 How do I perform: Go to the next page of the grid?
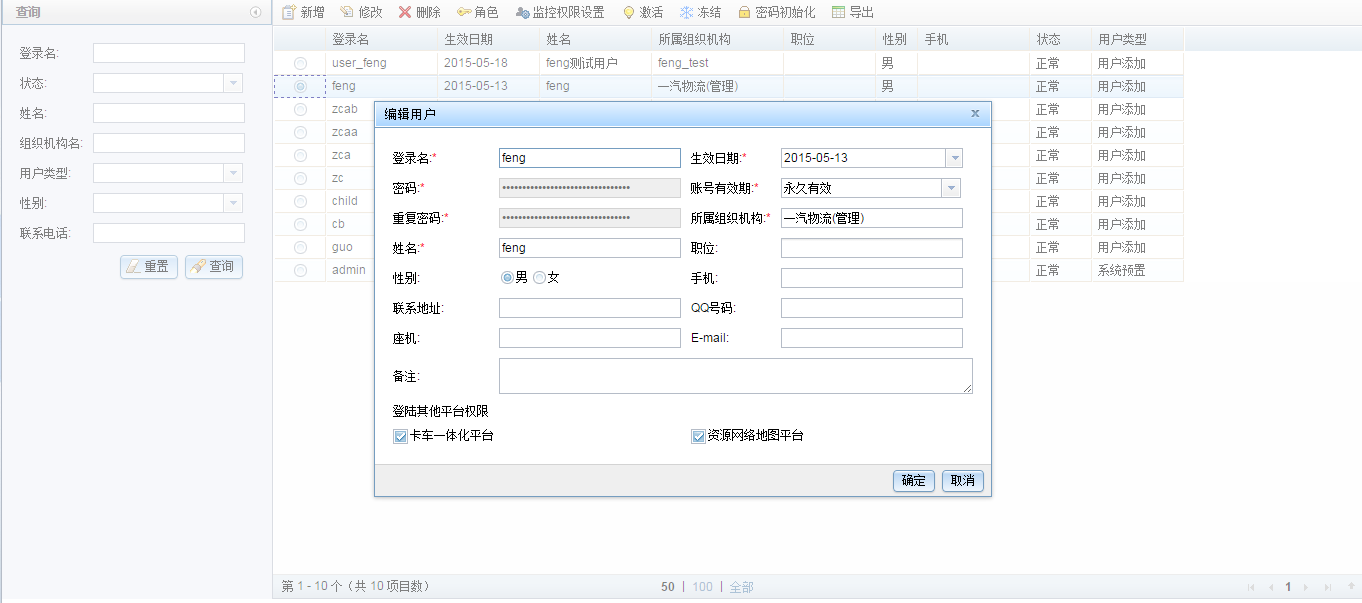[1306, 587]
